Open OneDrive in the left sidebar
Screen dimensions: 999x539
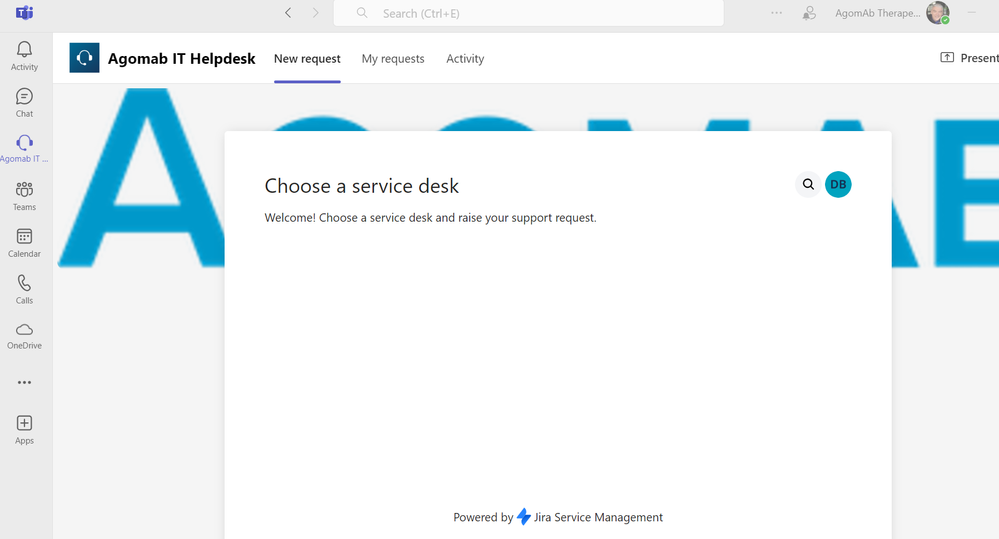tap(24, 336)
